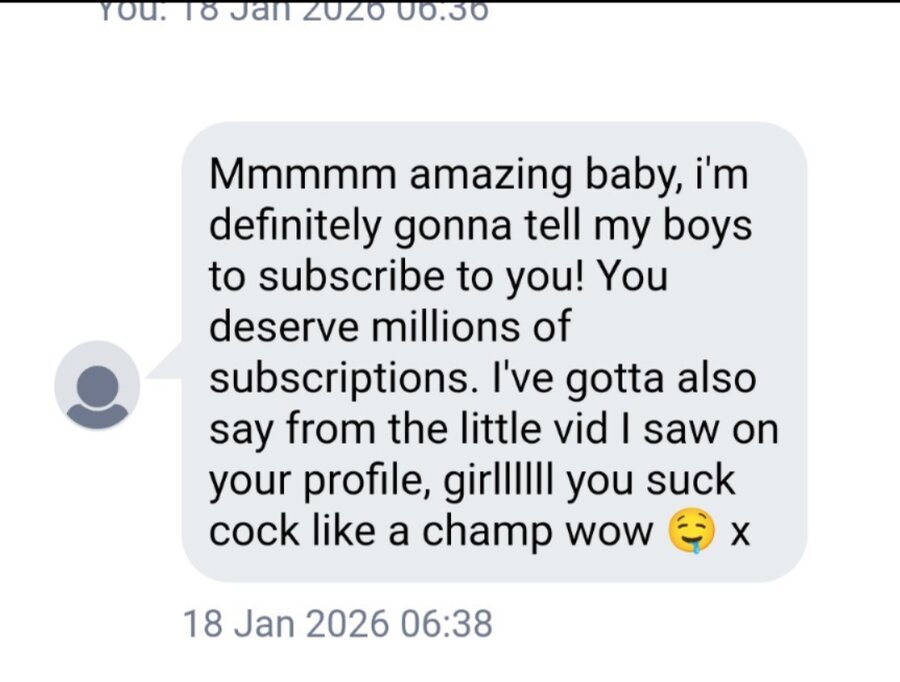Click the drooling face emoji

(x=692, y=530)
